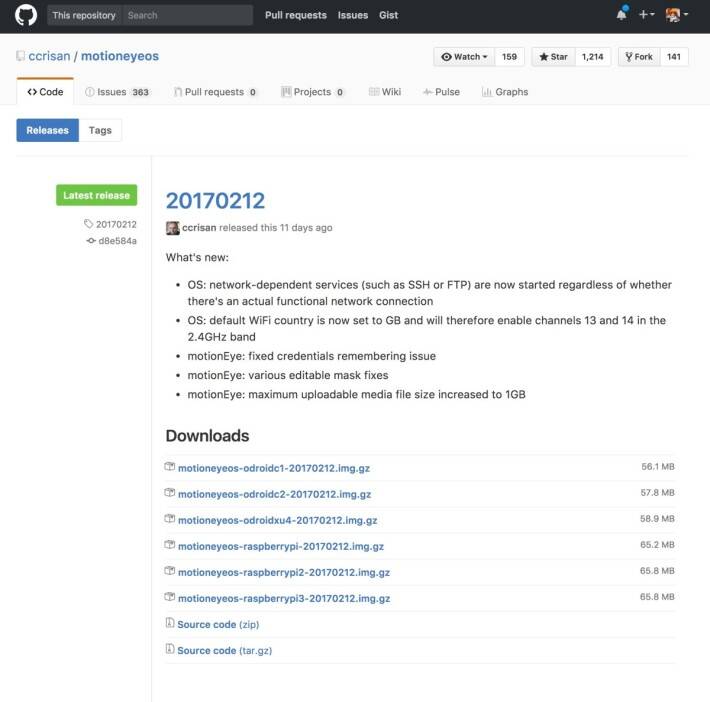The width and height of the screenshot is (710, 702).
Task: Click the package icon beside odroidc2 download
Action: click(170, 492)
